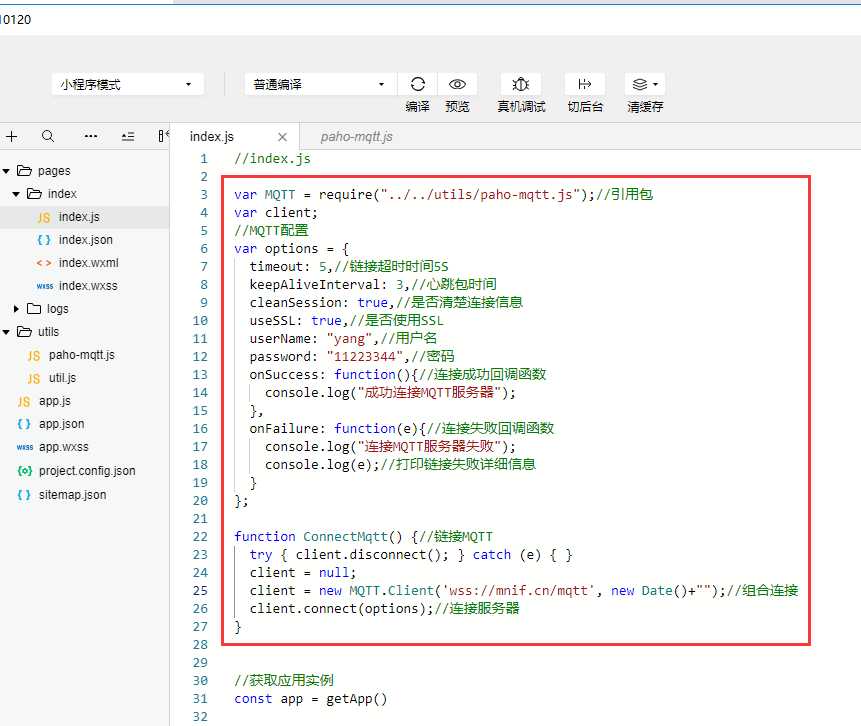Viewport: 861px width, 726px height.
Task: Click the //index.js comment on line 1
Action: [272, 159]
